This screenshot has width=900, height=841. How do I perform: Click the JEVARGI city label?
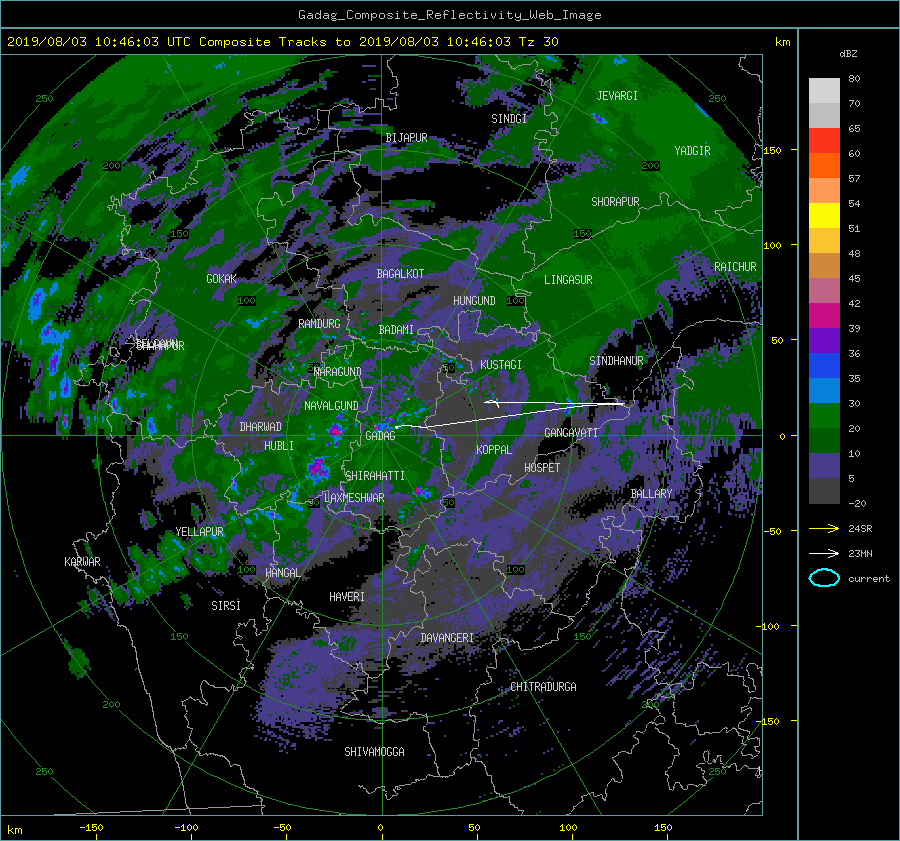617,96
